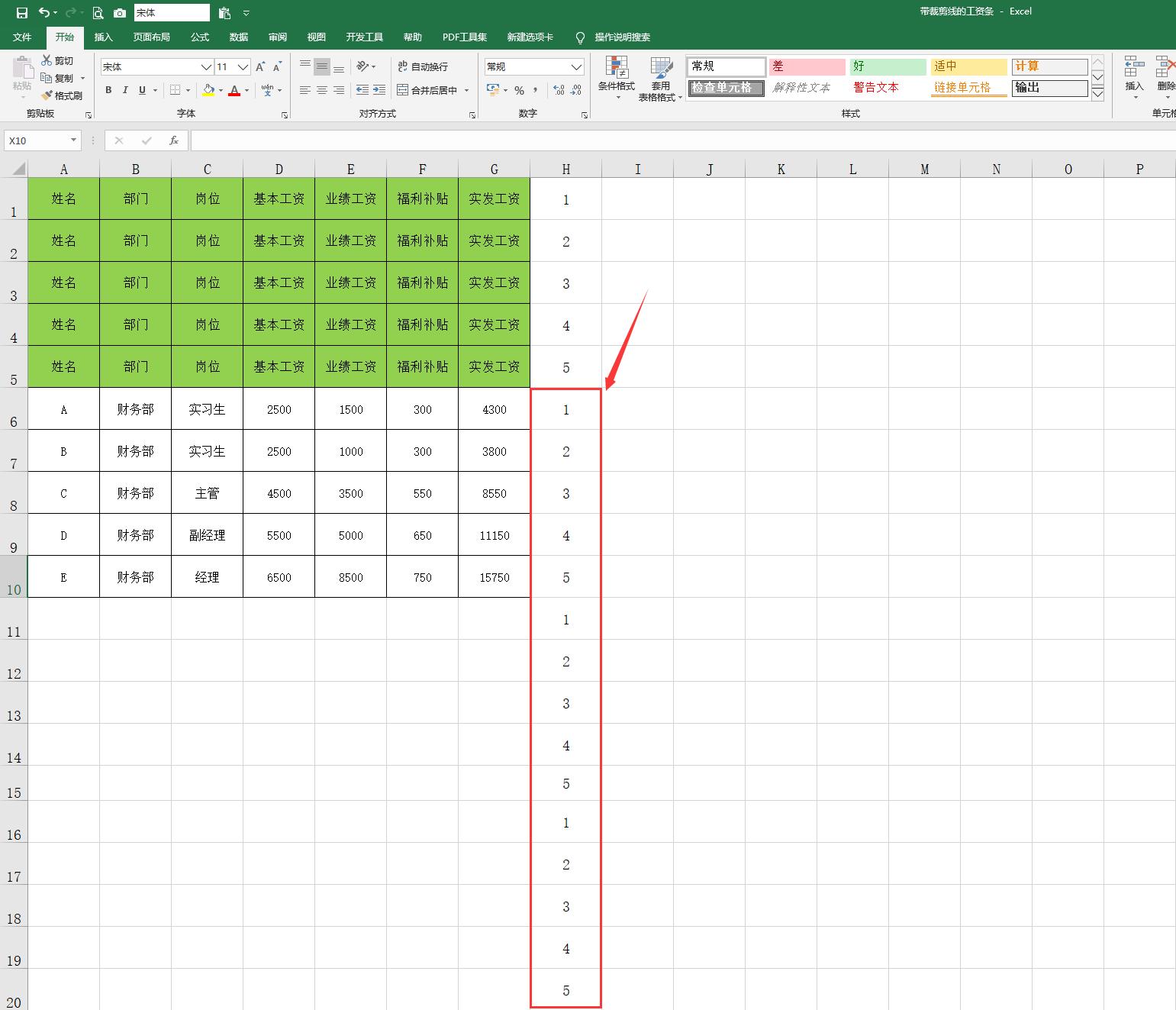Click the formula bar input

pyautogui.click(x=683, y=140)
